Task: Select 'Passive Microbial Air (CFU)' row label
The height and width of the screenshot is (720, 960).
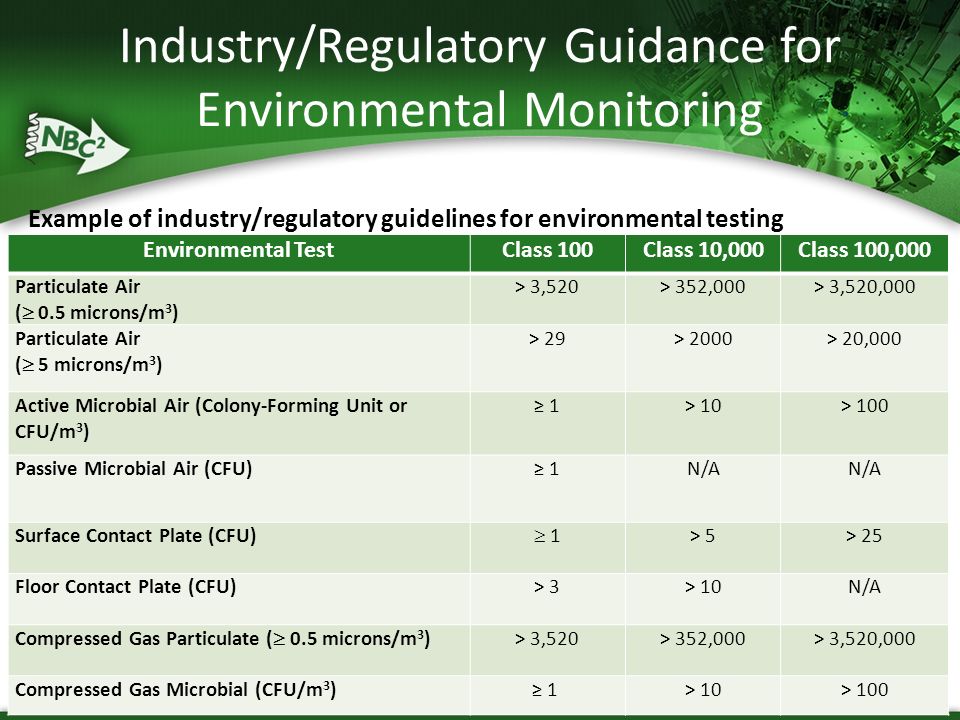Action: pyautogui.click(x=133, y=469)
